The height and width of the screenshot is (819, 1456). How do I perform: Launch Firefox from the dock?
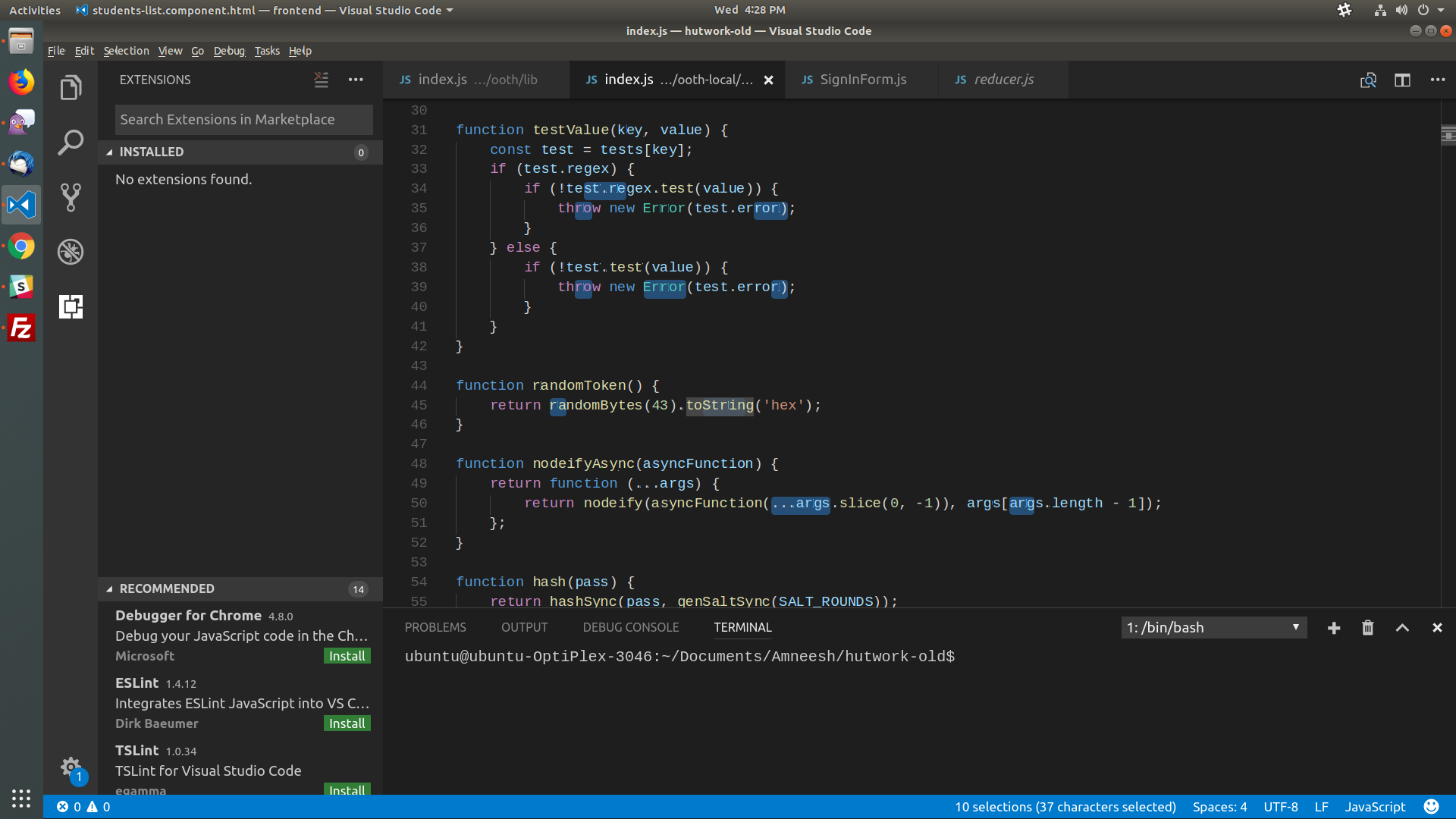[20, 81]
